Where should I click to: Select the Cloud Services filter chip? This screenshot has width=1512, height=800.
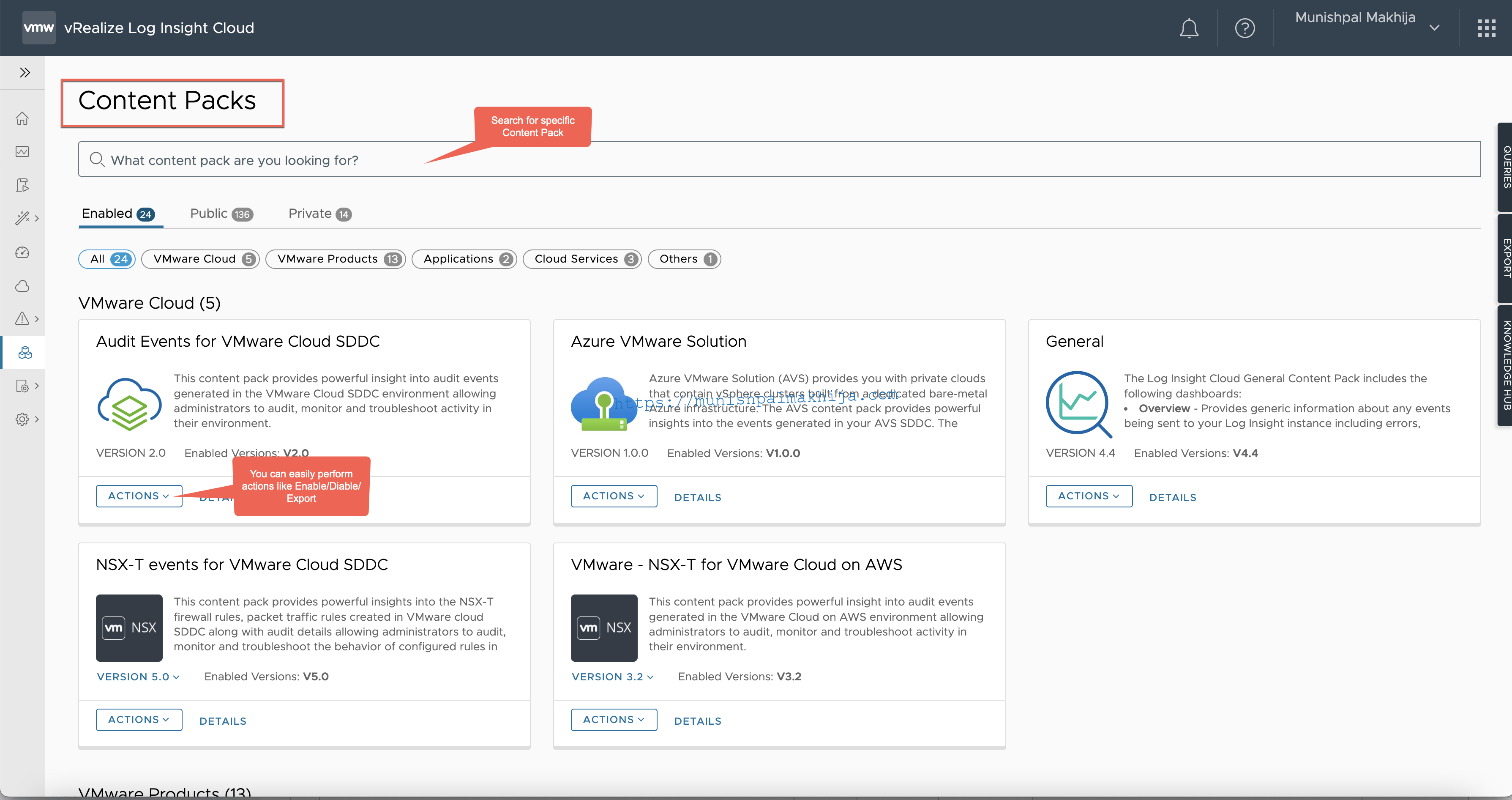(x=581, y=259)
